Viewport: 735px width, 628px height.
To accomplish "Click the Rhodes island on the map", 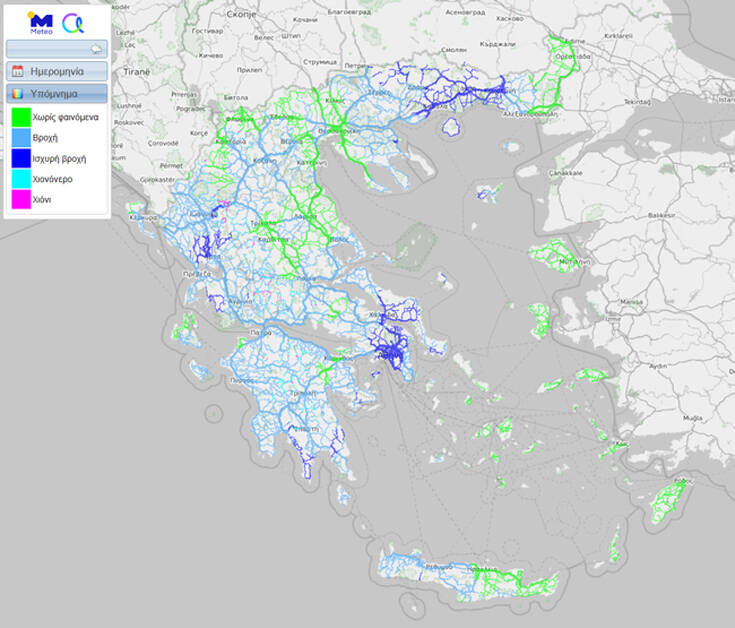I will [665, 500].
